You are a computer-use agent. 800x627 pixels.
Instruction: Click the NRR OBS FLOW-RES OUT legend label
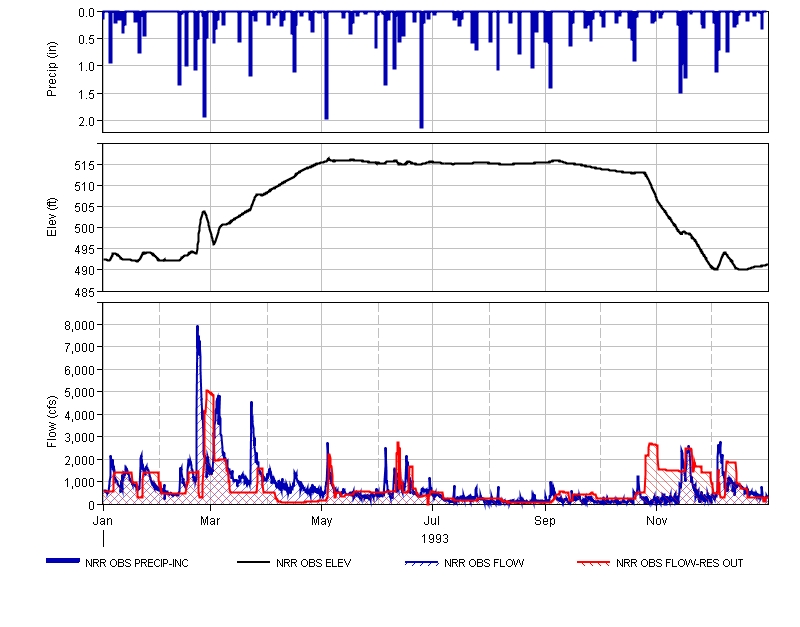pyautogui.click(x=679, y=563)
